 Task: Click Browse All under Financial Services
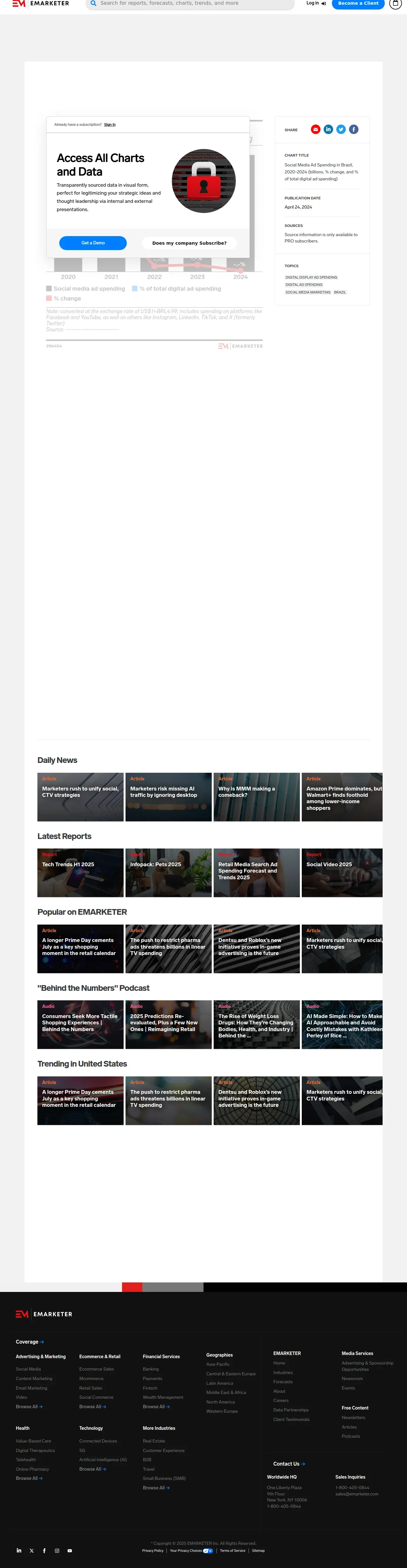pos(156,1407)
